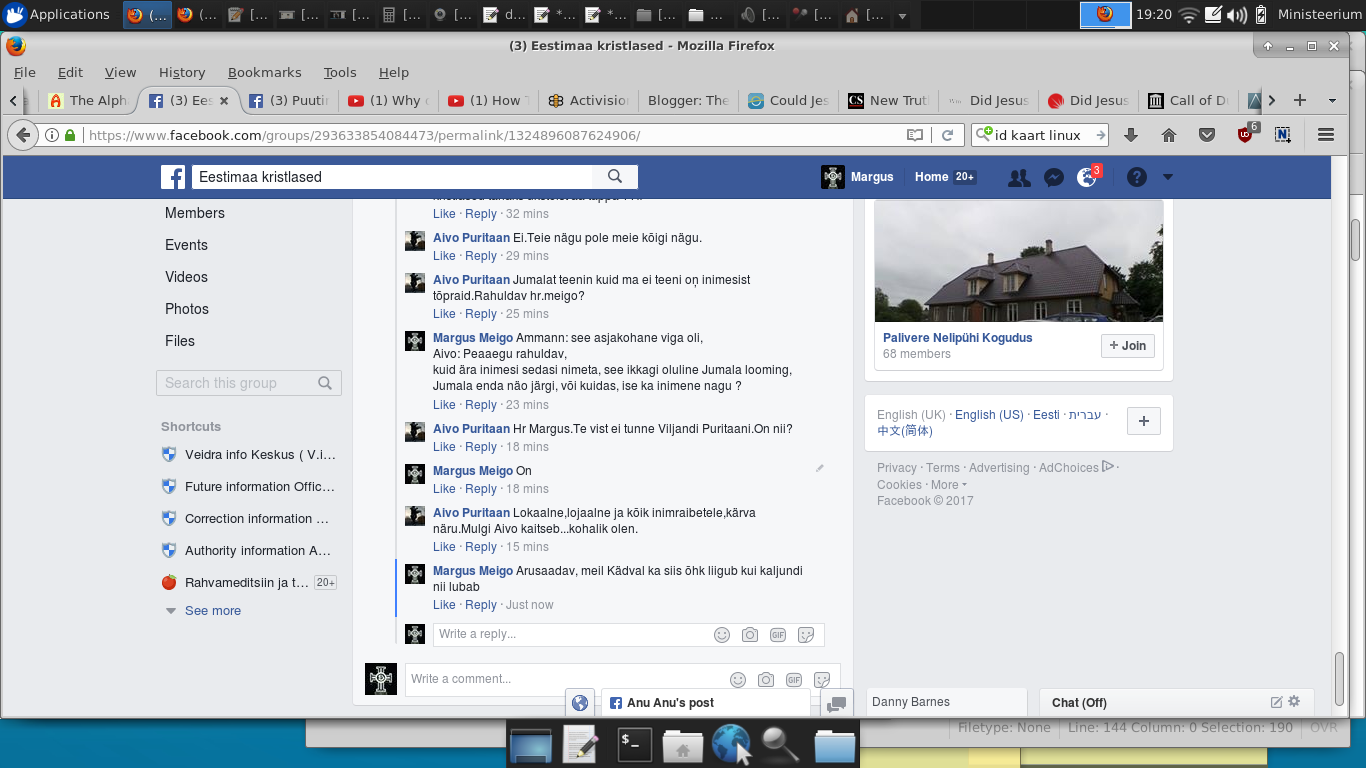Click Search this group field
This screenshot has height=768, width=1366.
coord(249,383)
